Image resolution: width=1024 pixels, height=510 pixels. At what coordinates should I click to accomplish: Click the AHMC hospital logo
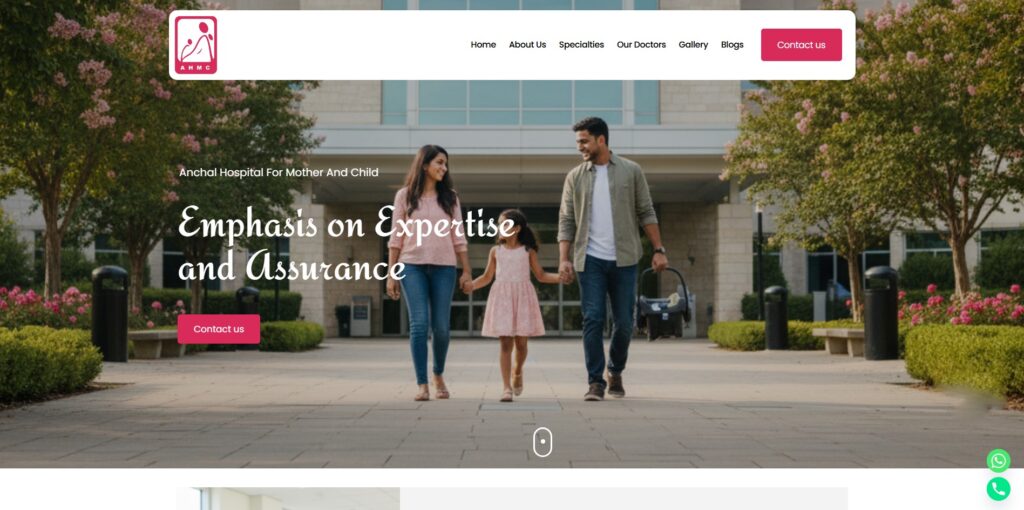[195, 45]
